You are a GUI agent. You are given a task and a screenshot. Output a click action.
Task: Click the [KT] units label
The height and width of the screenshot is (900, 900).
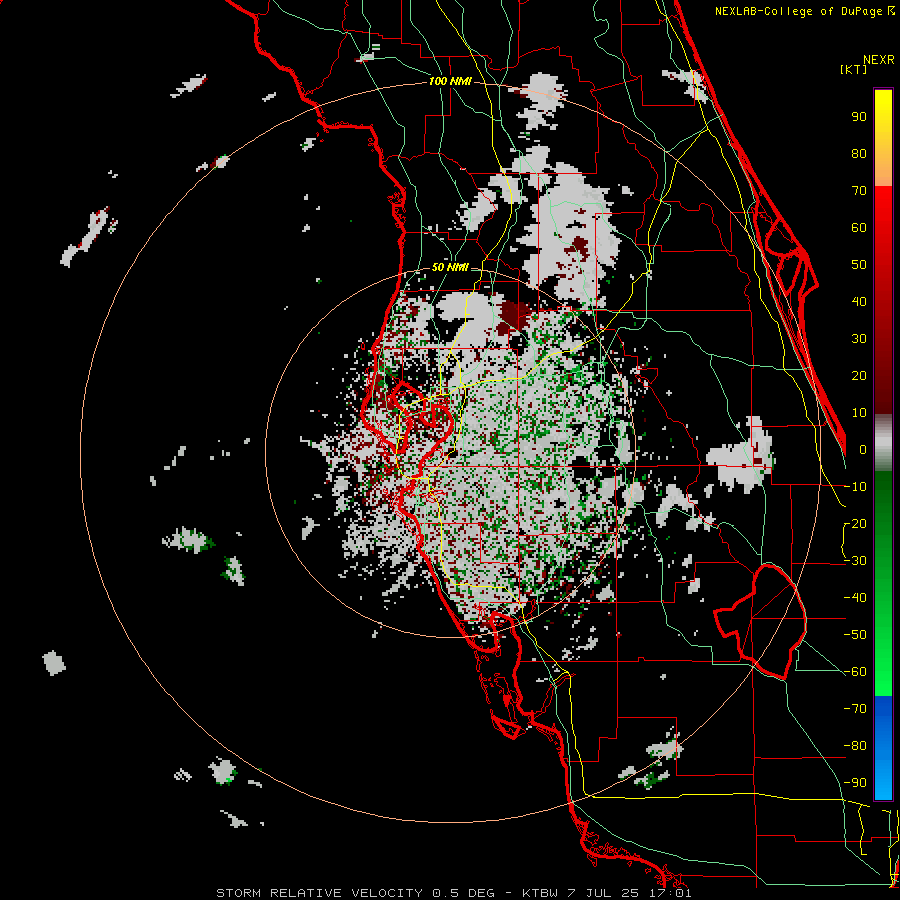tap(854, 69)
